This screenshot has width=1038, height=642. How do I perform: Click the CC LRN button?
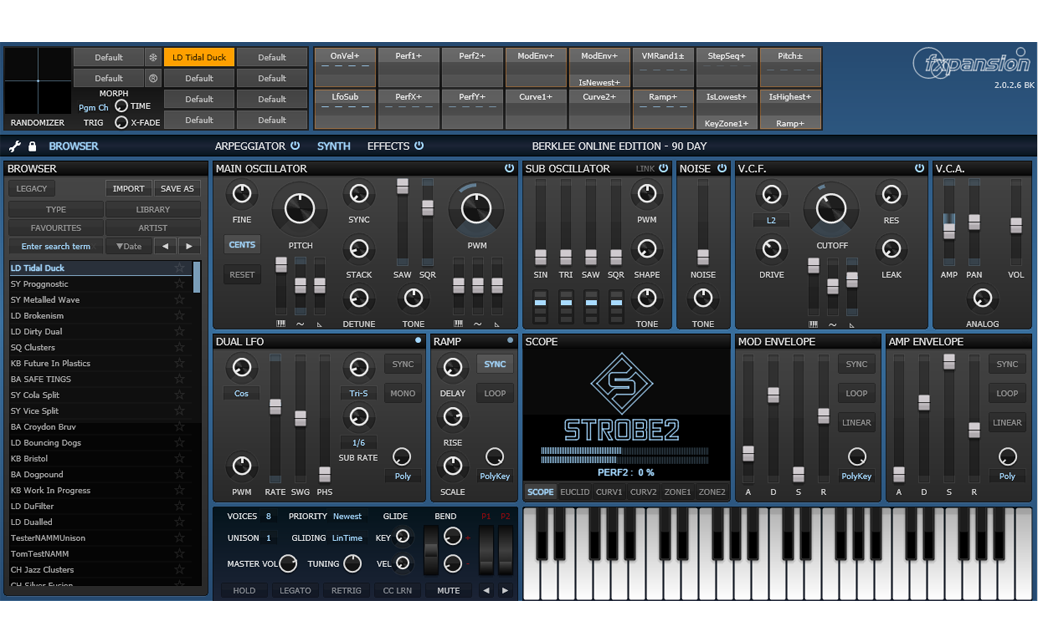(x=397, y=590)
